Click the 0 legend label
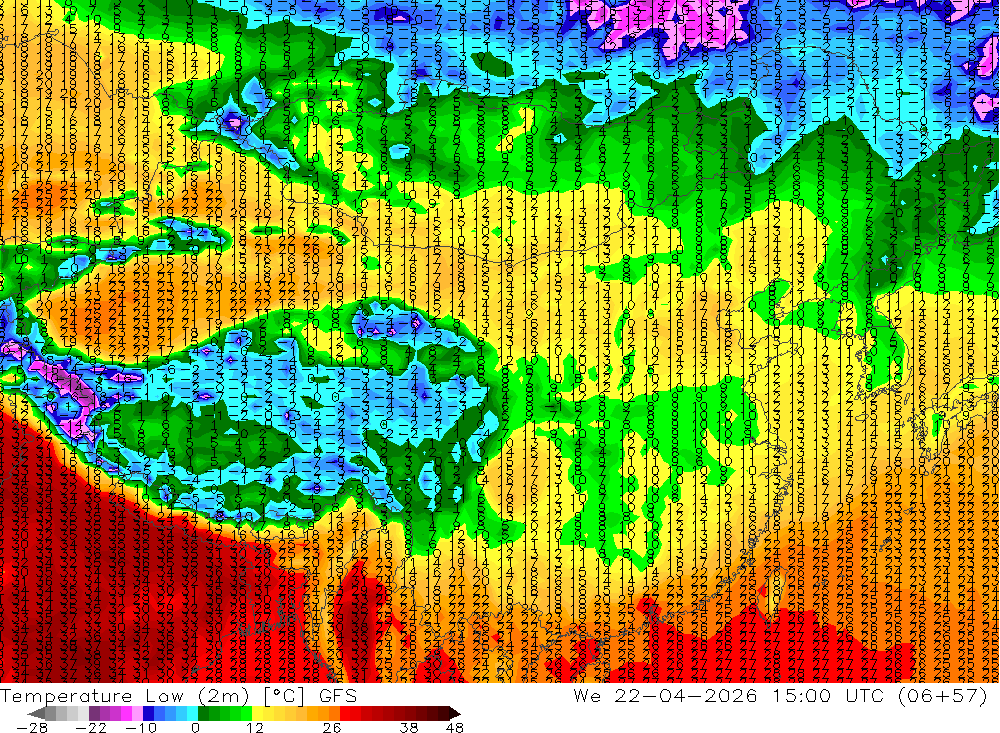 196,727
